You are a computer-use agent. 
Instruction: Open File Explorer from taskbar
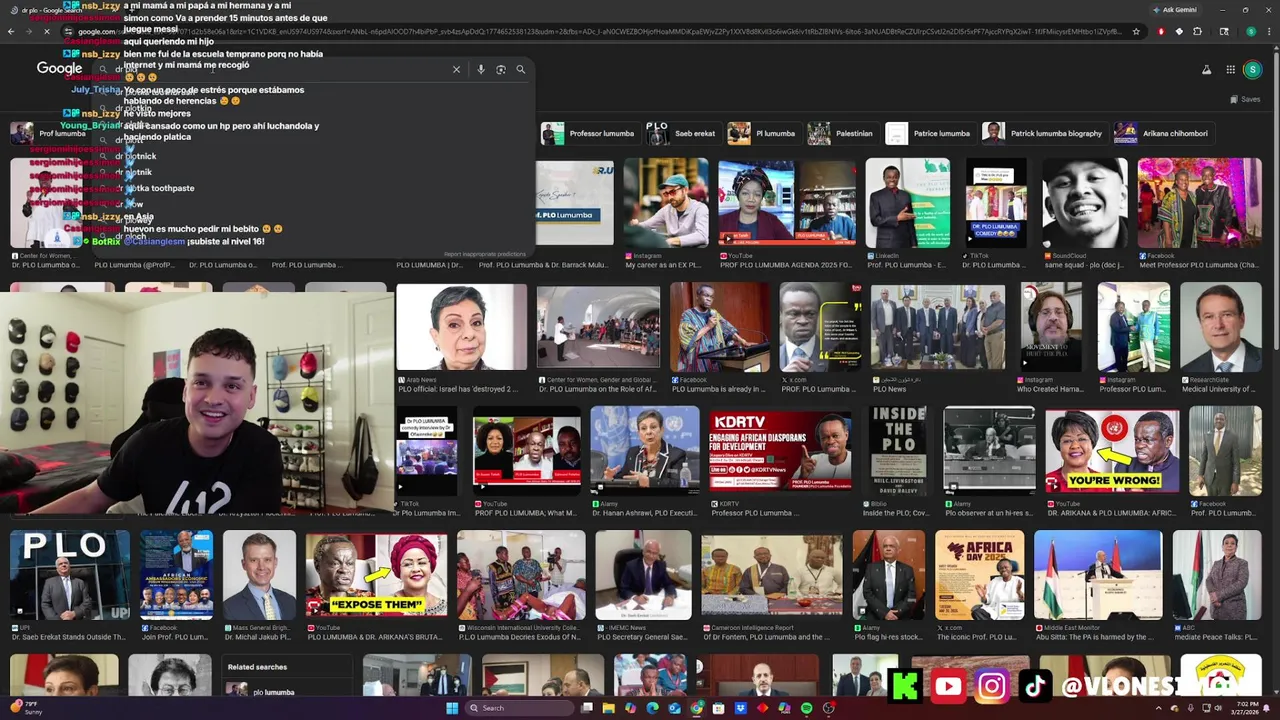(x=608, y=708)
